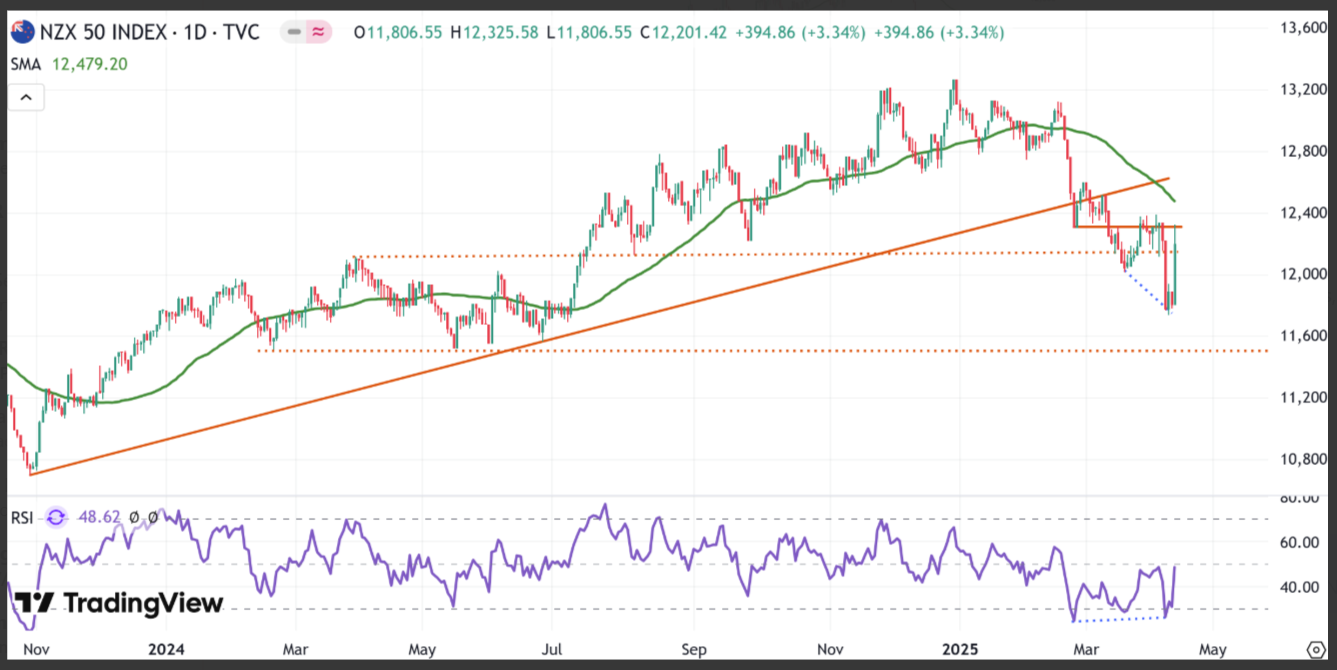Click the close price C12,201.42

682,33
